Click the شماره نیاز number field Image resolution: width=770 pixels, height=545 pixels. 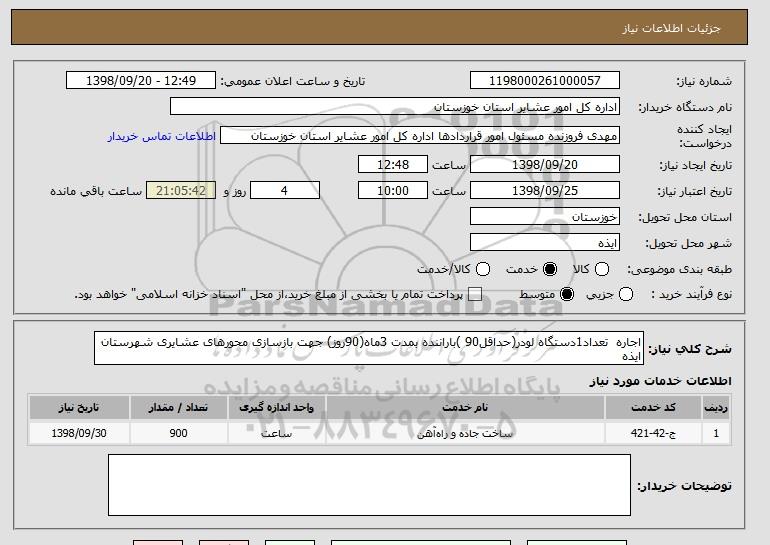(545, 81)
